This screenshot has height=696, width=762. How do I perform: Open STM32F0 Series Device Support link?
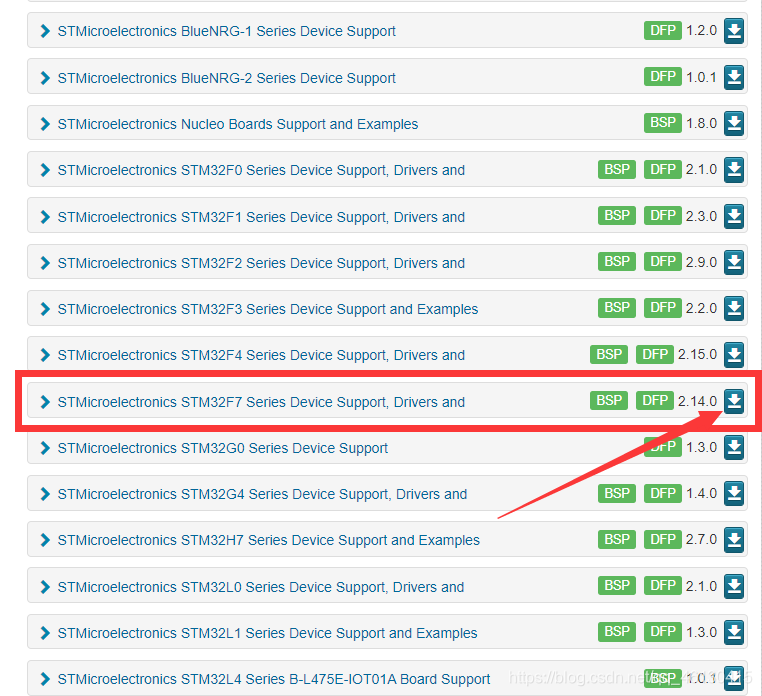[x=261, y=170]
